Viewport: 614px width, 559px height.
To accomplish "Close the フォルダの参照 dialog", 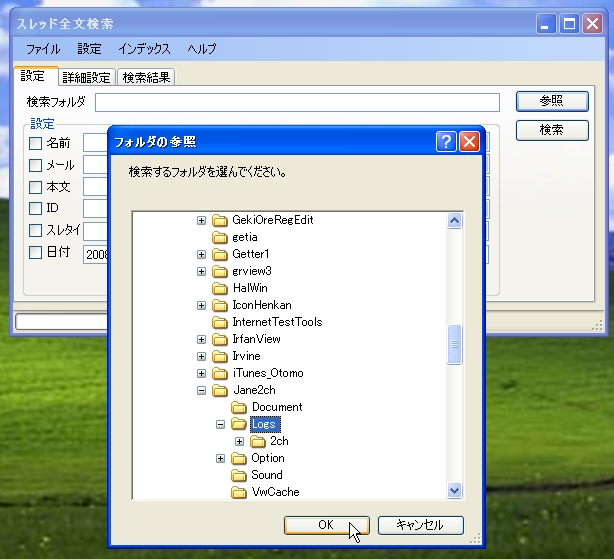I will pyautogui.click(x=469, y=141).
